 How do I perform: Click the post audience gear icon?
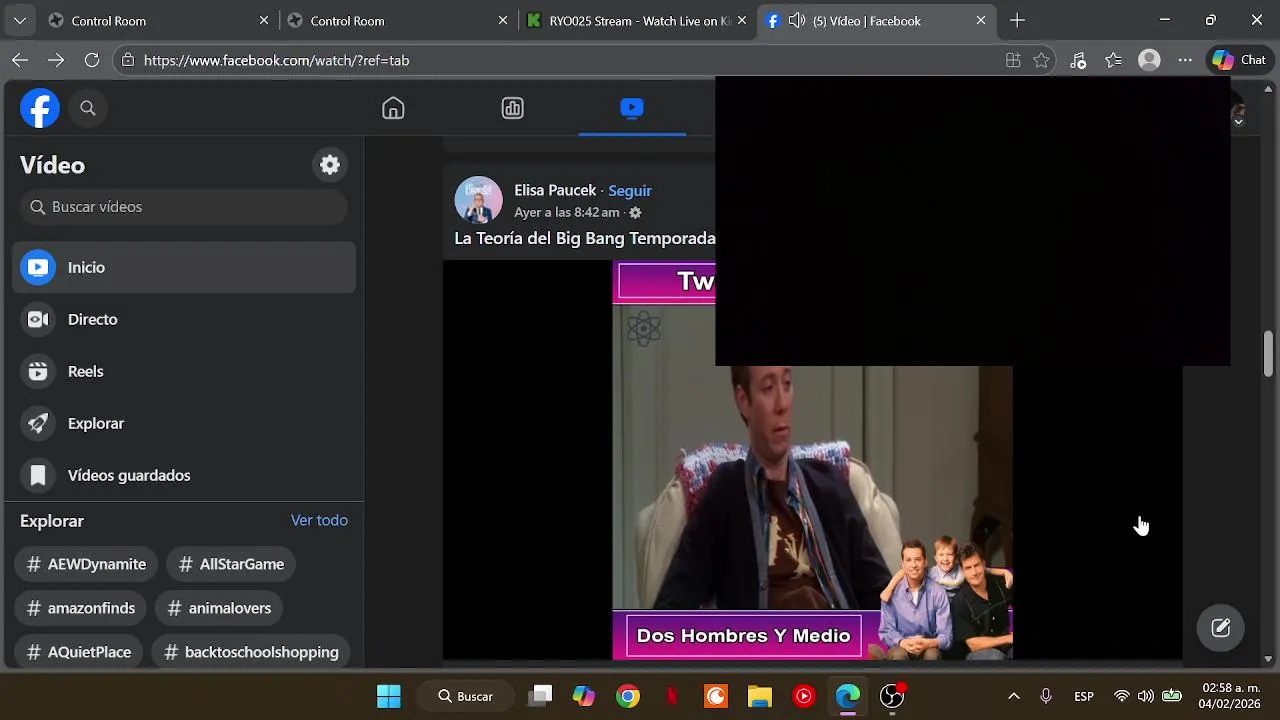(x=635, y=213)
